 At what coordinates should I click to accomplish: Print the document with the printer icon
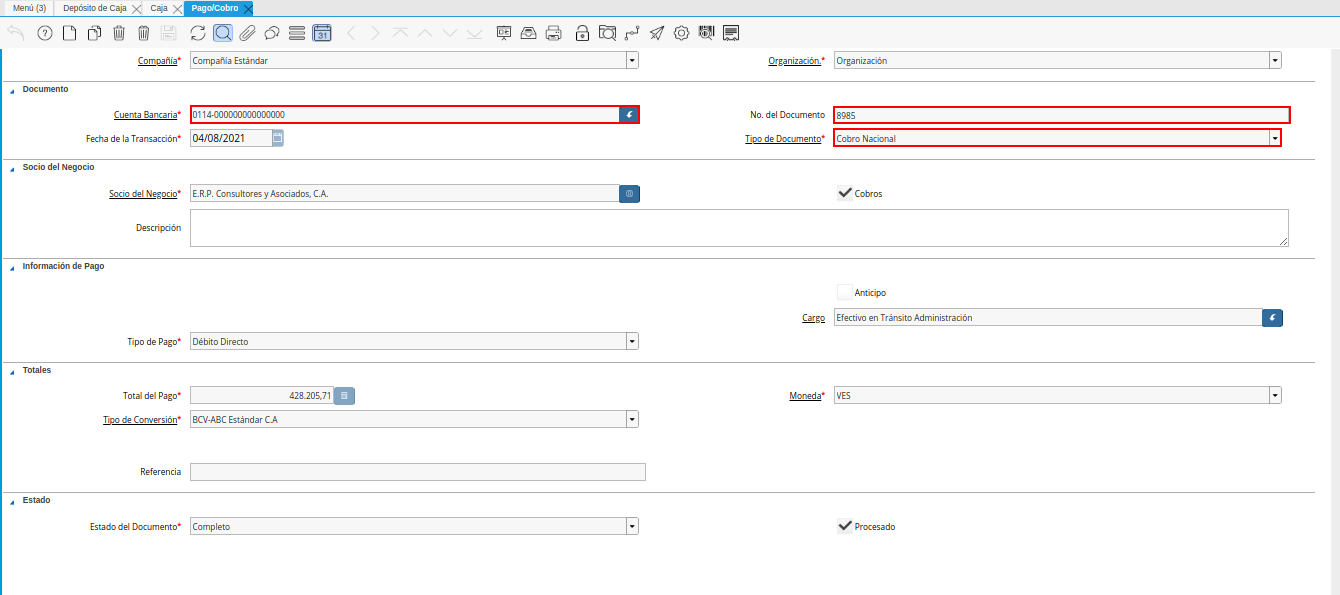tap(554, 33)
